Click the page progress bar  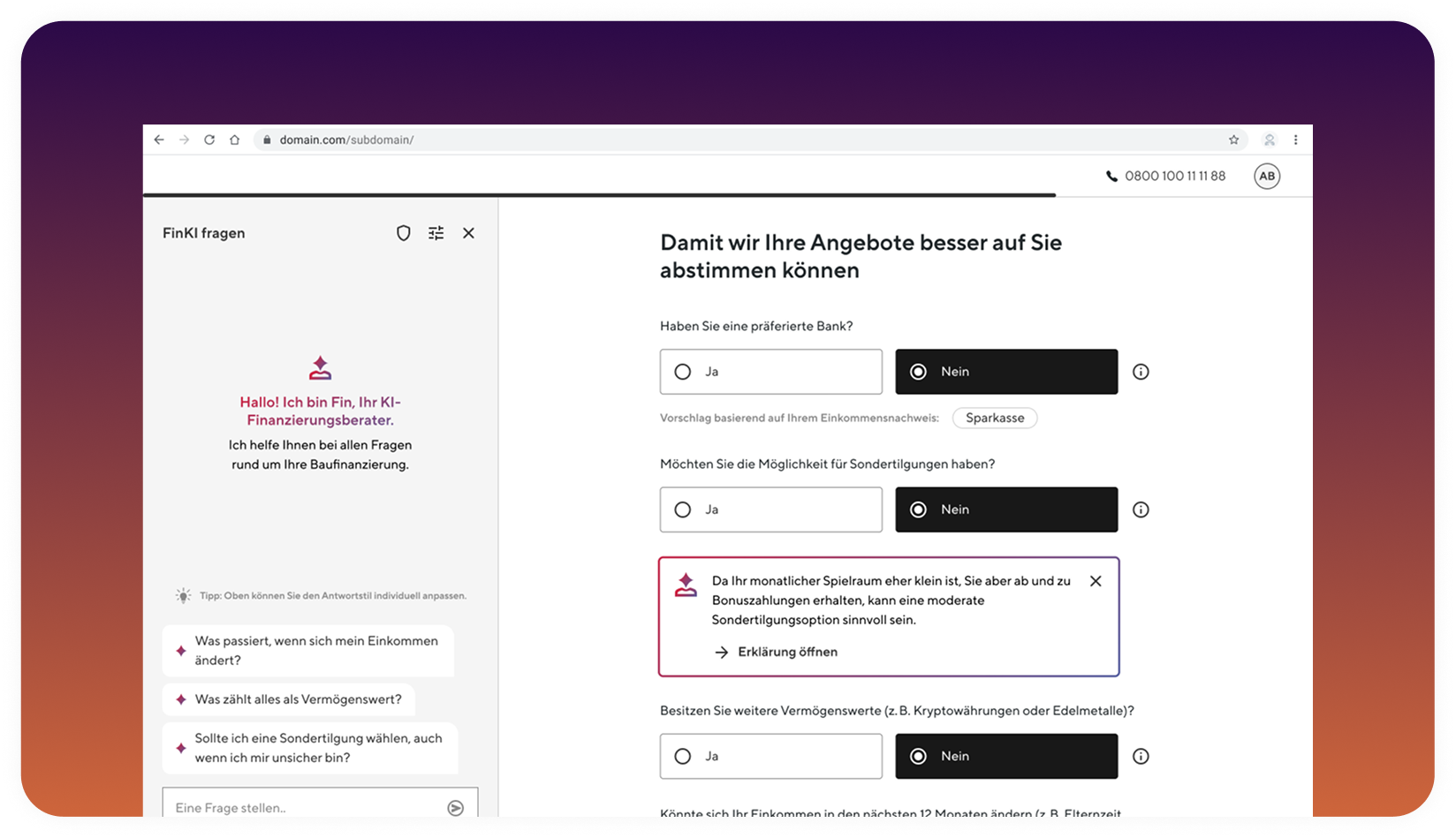(x=599, y=194)
